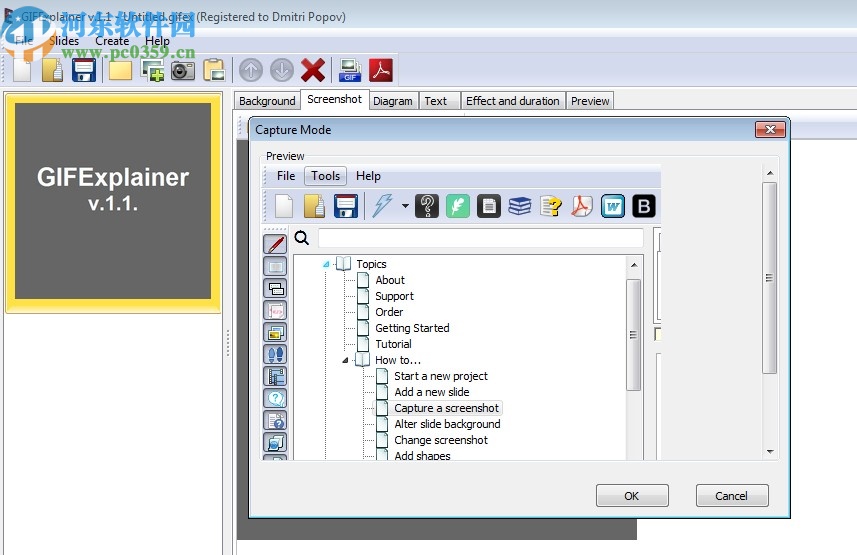Screen dimensions: 857x555
Task: Select the About topic
Action: pos(390,280)
